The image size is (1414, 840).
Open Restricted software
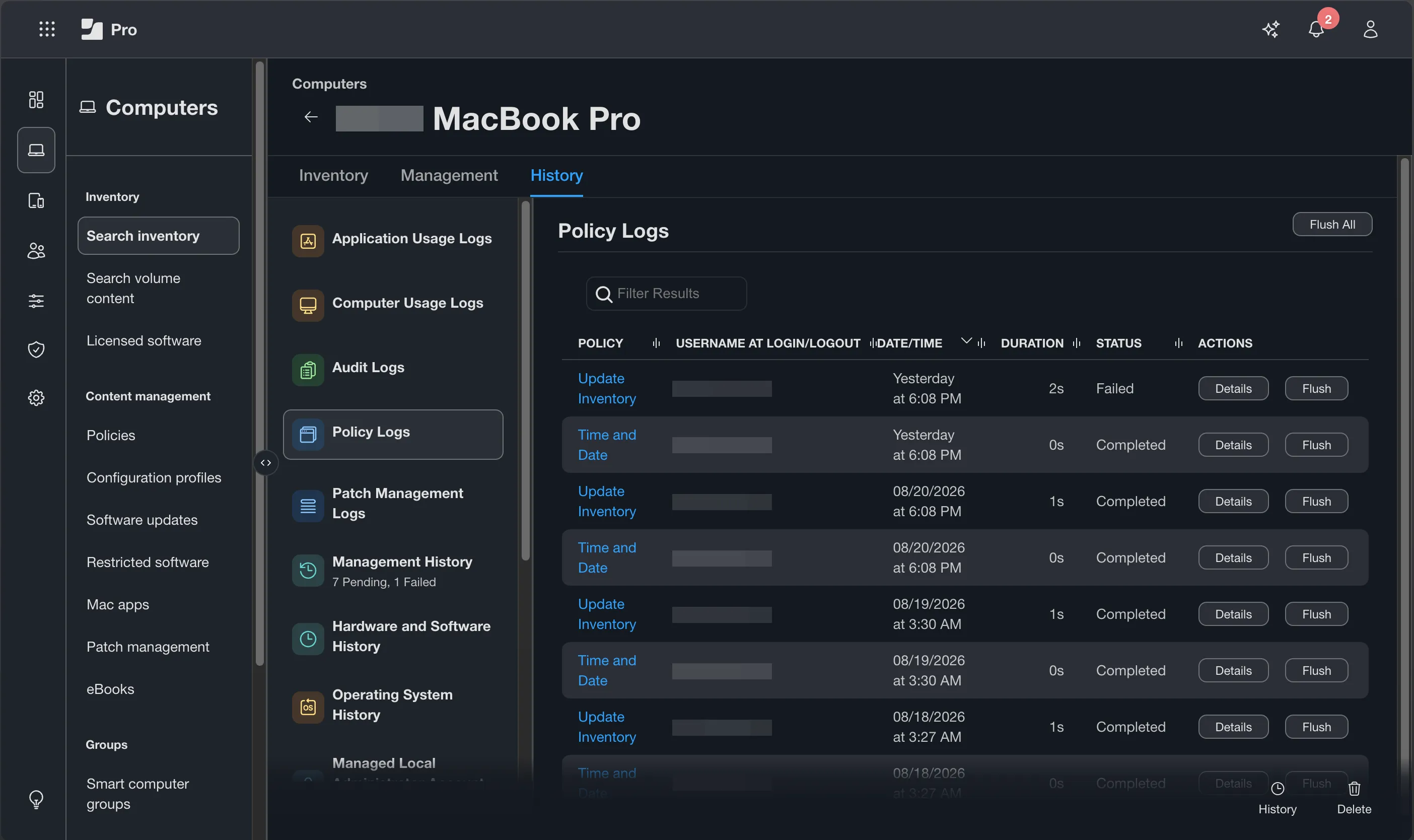click(148, 562)
